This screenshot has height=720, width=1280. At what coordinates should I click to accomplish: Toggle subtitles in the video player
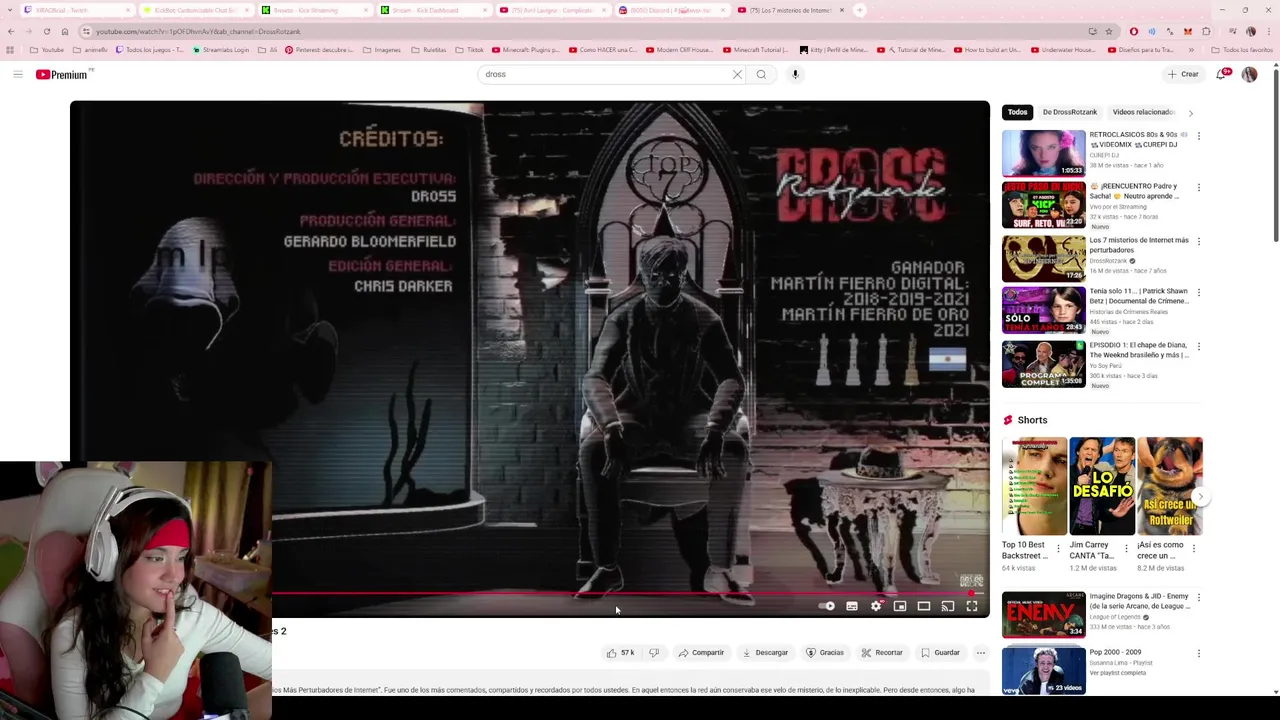pyautogui.click(x=852, y=606)
